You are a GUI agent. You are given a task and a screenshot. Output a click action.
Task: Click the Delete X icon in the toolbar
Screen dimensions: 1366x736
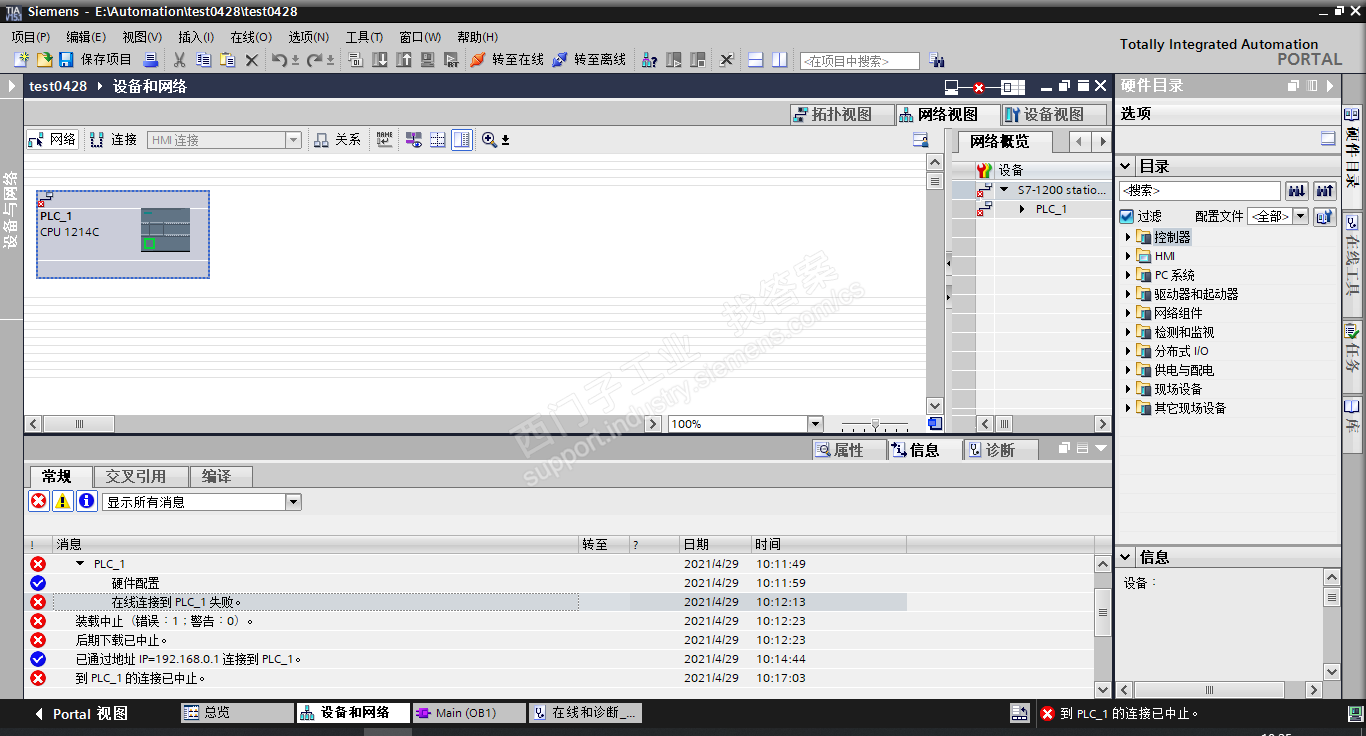252,60
